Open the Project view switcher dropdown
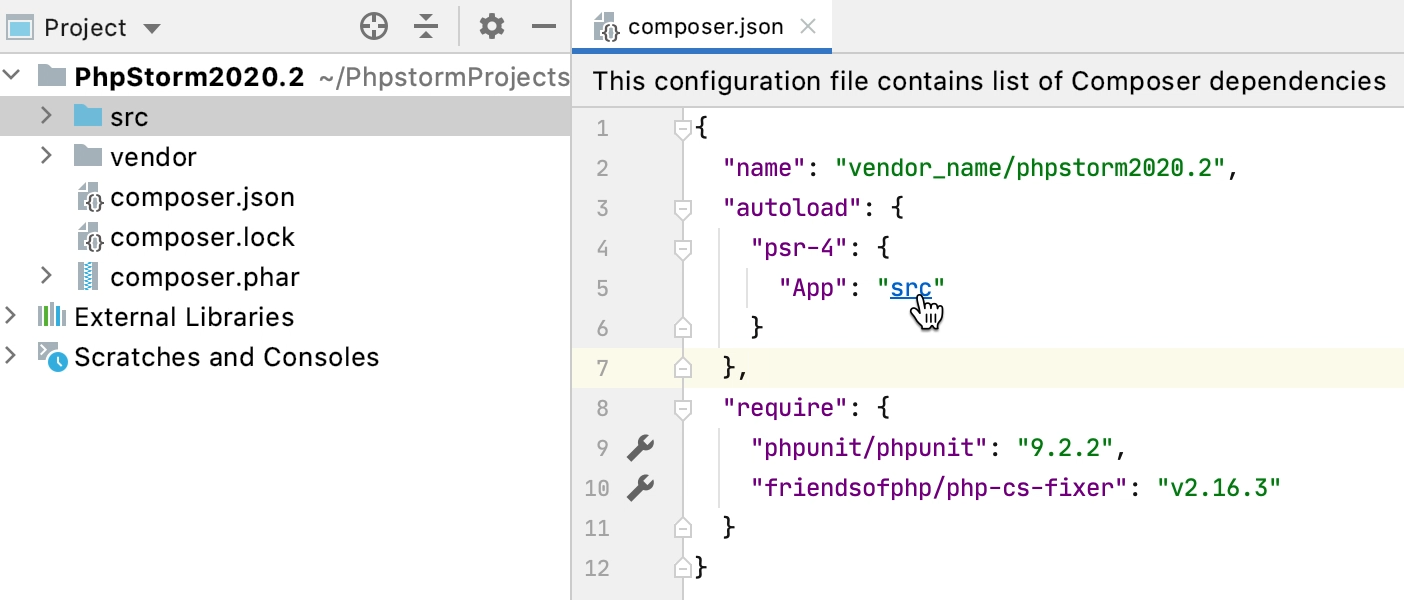The height and width of the screenshot is (600, 1404). coord(151,27)
